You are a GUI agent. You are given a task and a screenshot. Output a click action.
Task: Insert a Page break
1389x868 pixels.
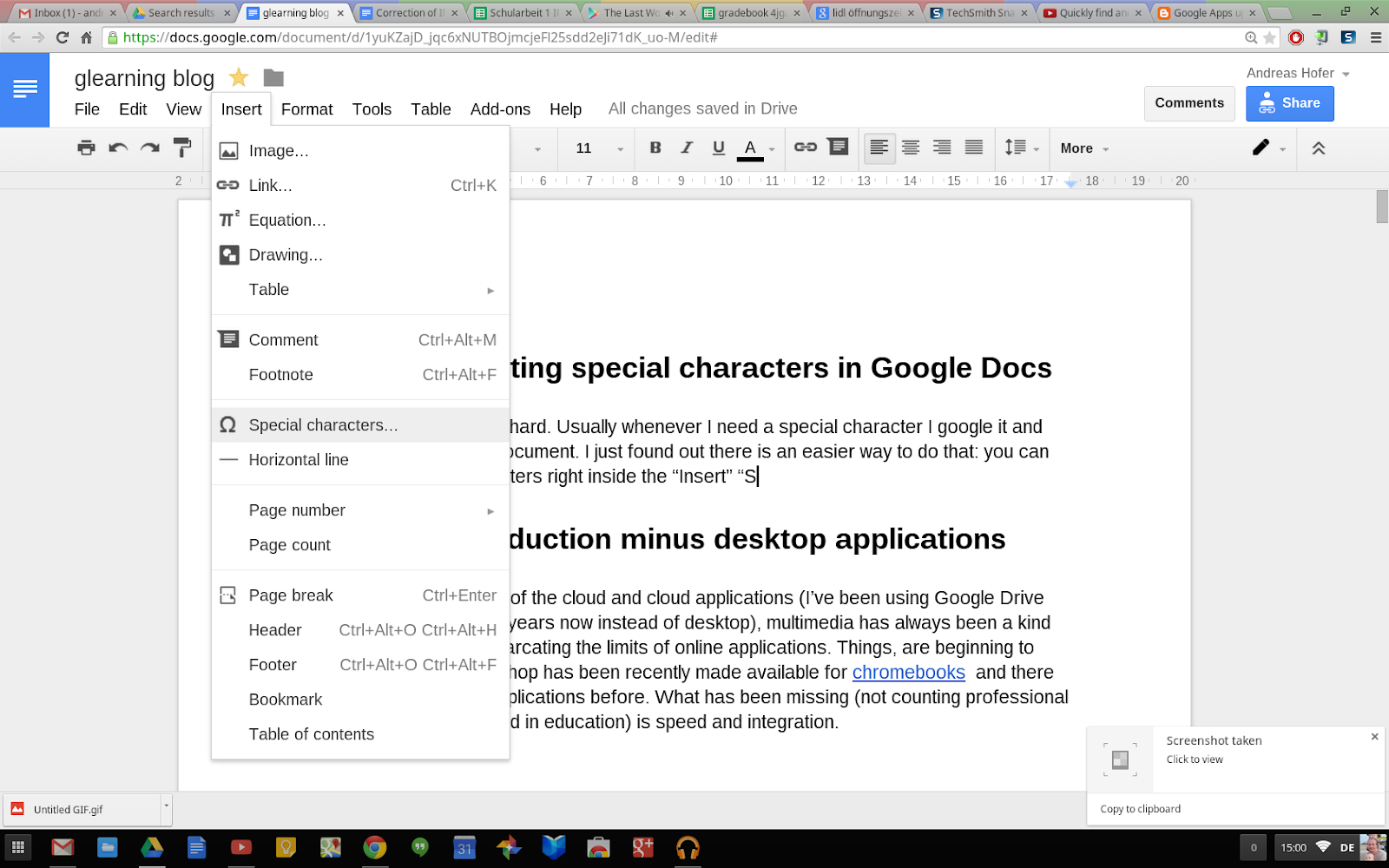[x=360, y=595]
